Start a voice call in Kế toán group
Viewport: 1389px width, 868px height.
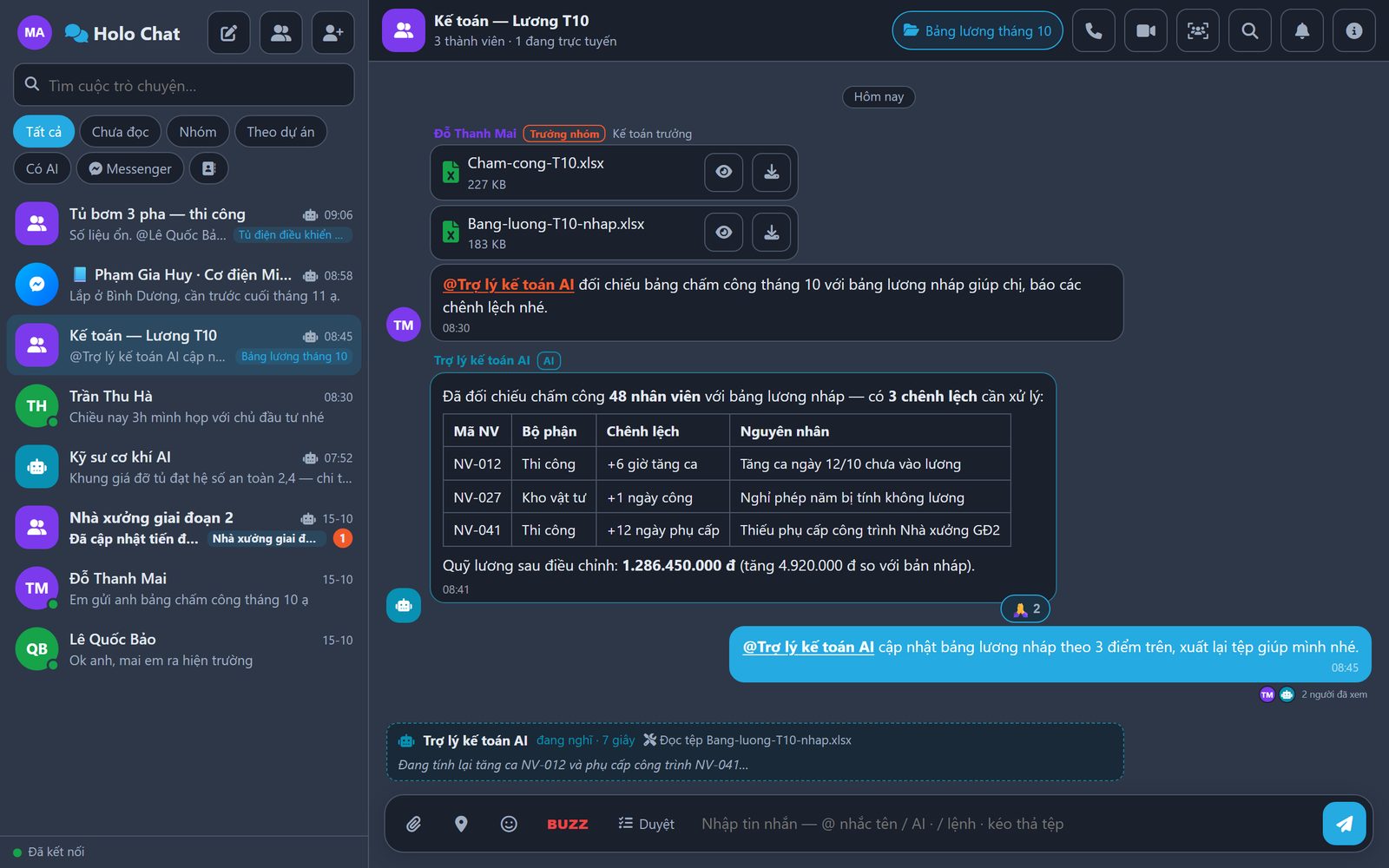point(1094,31)
